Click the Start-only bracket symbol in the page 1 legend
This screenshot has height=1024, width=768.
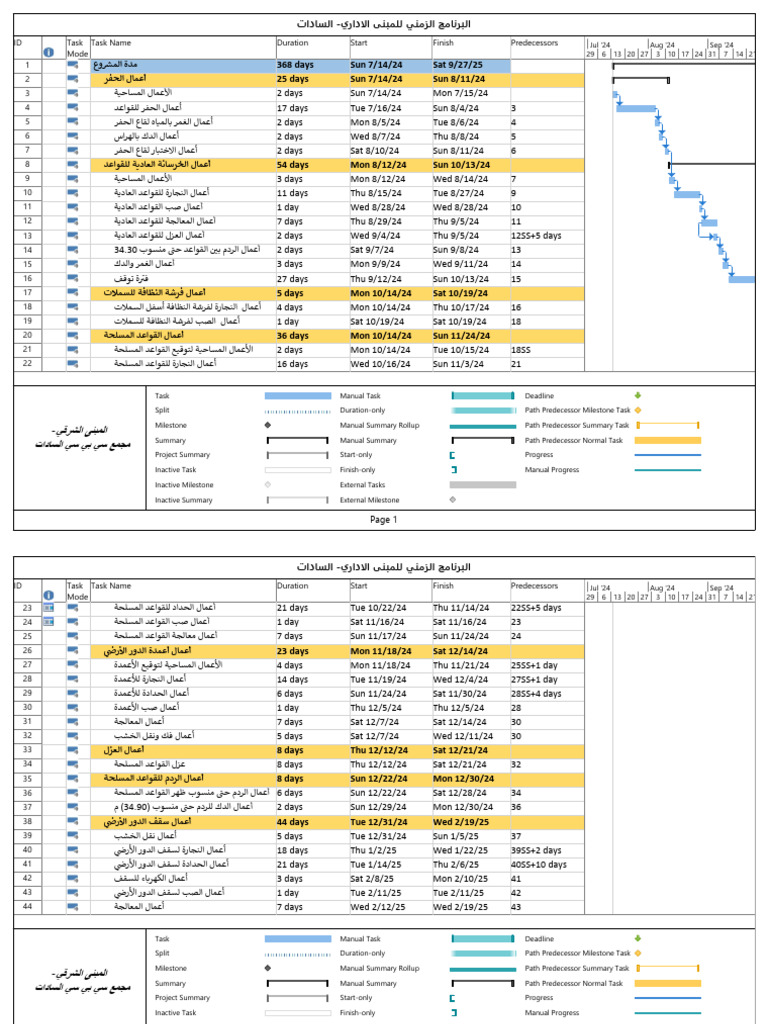[x=452, y=455]
